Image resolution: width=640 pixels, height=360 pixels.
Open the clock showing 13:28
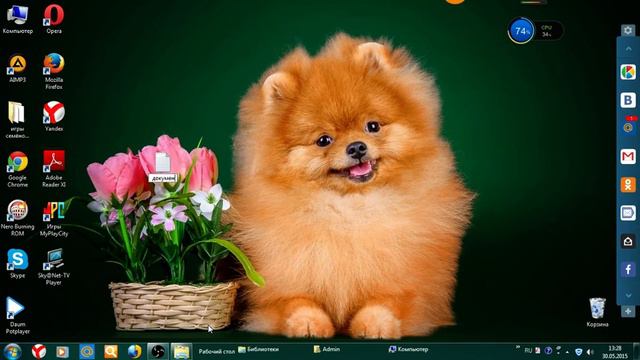point(615,352)
